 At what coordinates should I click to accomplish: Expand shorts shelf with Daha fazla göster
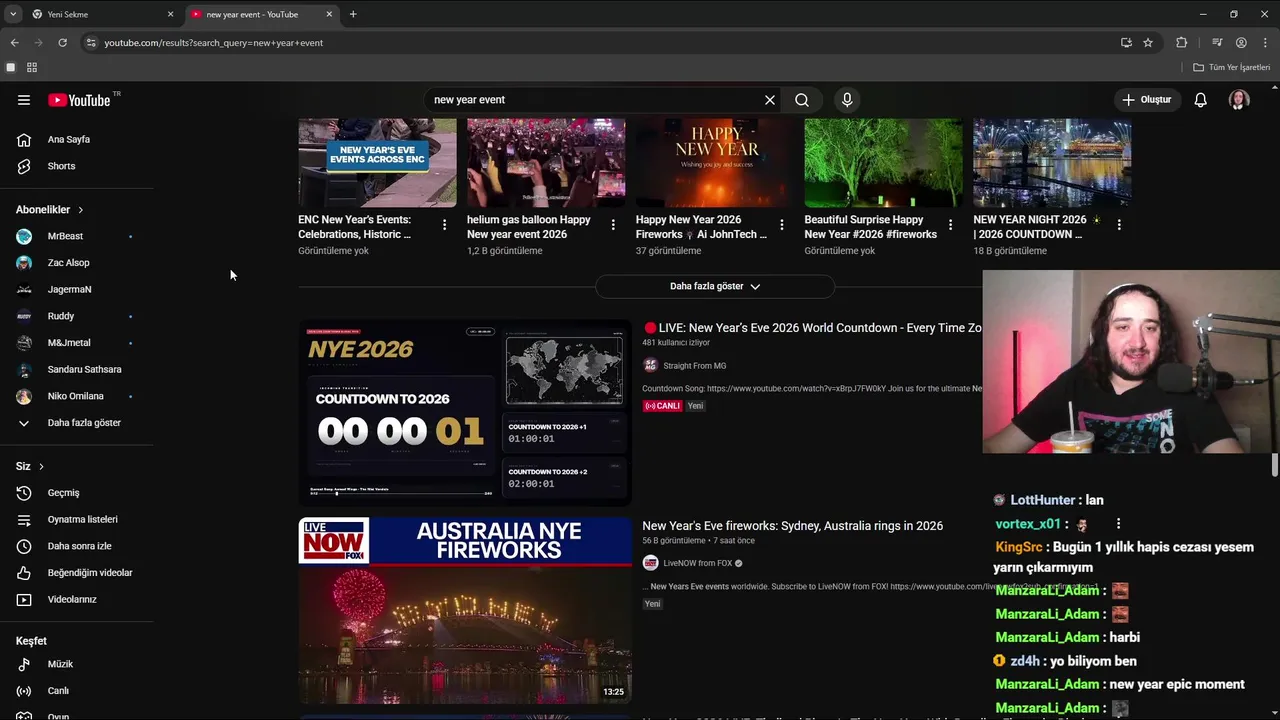point(715,286)
